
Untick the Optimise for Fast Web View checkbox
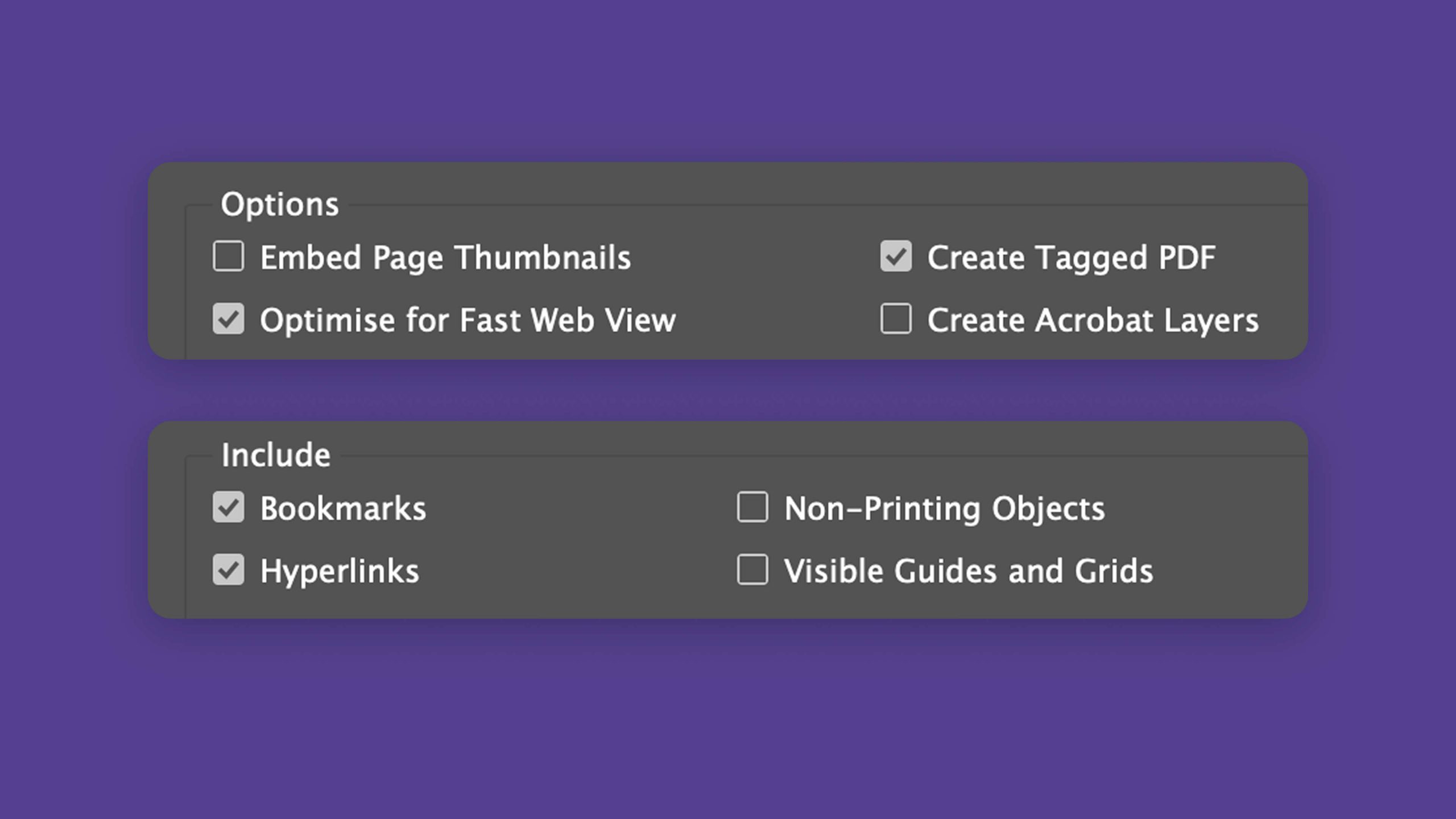click(x=229, y=319)
